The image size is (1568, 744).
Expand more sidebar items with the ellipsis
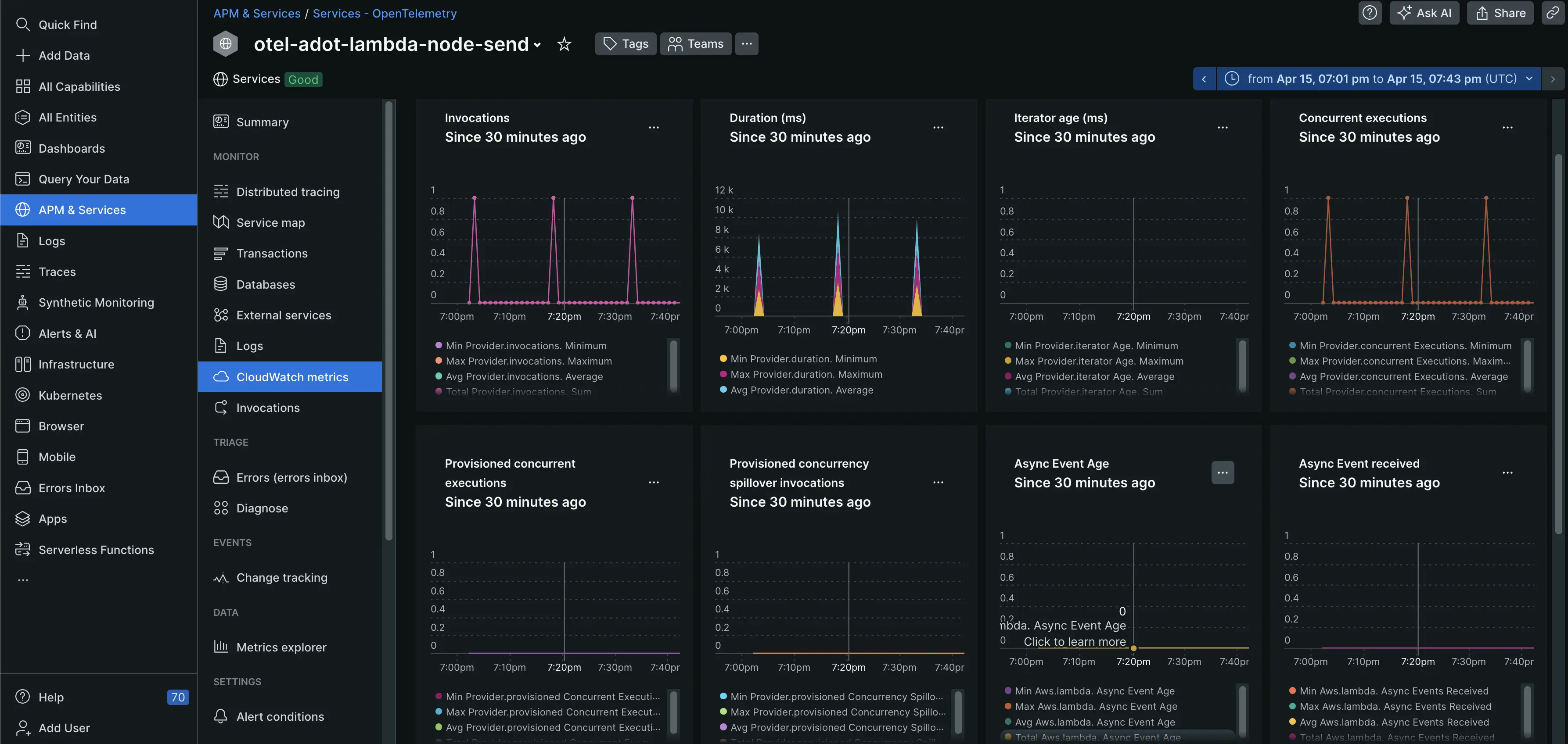pyautogui.click(x=23, y=580)
